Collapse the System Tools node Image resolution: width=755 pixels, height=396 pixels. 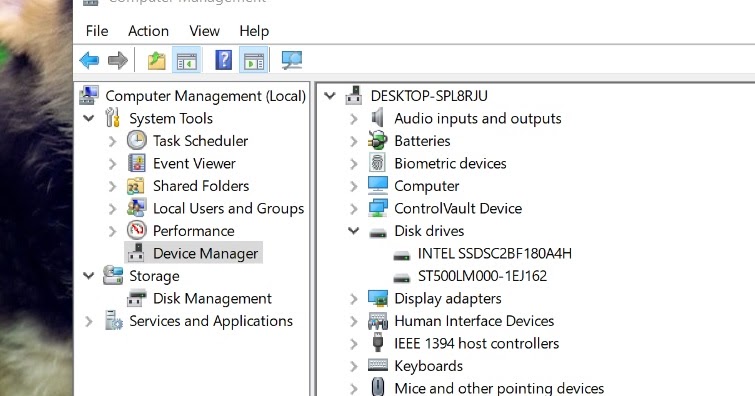point(89,118)
